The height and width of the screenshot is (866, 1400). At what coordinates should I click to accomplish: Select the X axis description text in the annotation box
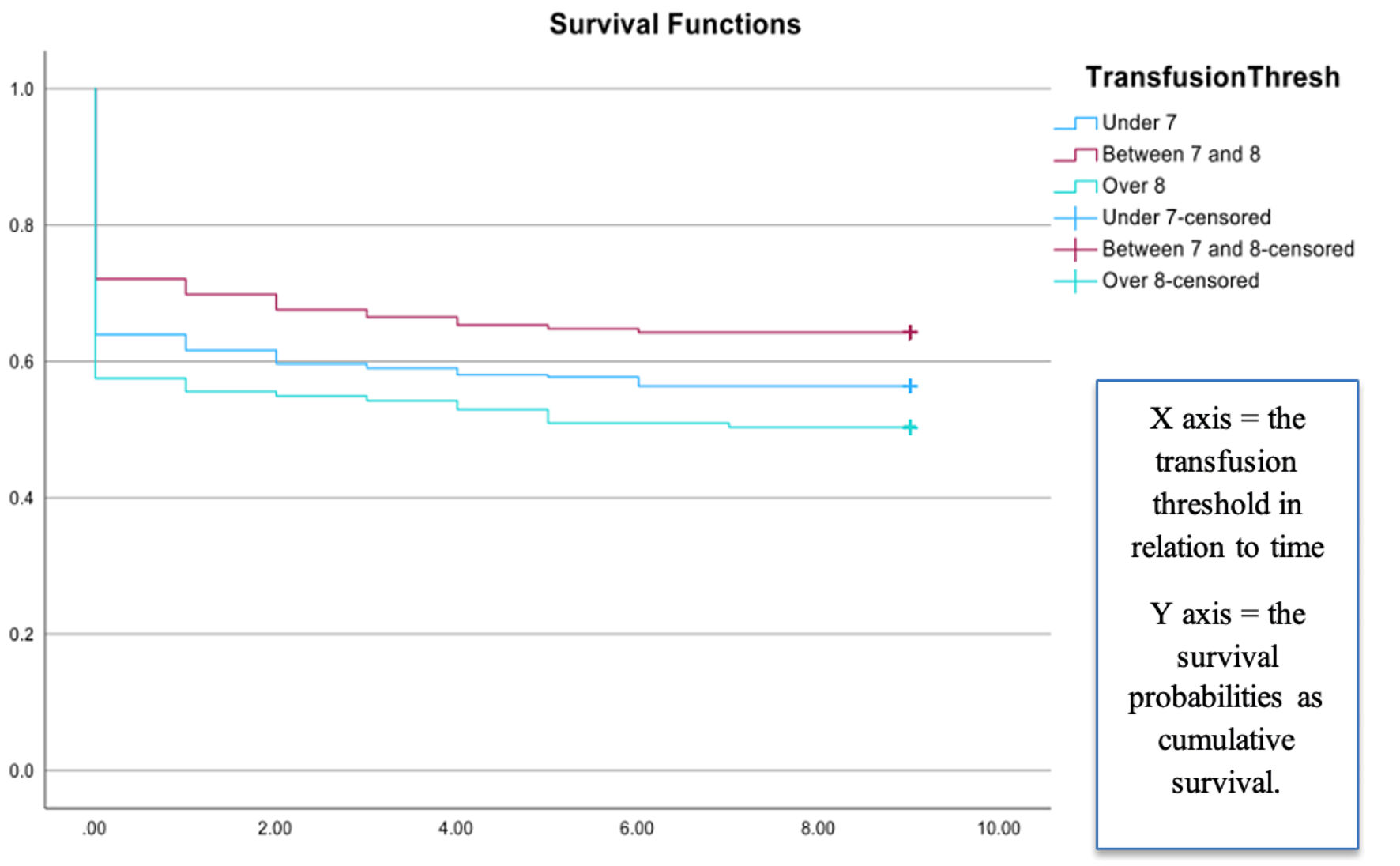[1227, 483]
